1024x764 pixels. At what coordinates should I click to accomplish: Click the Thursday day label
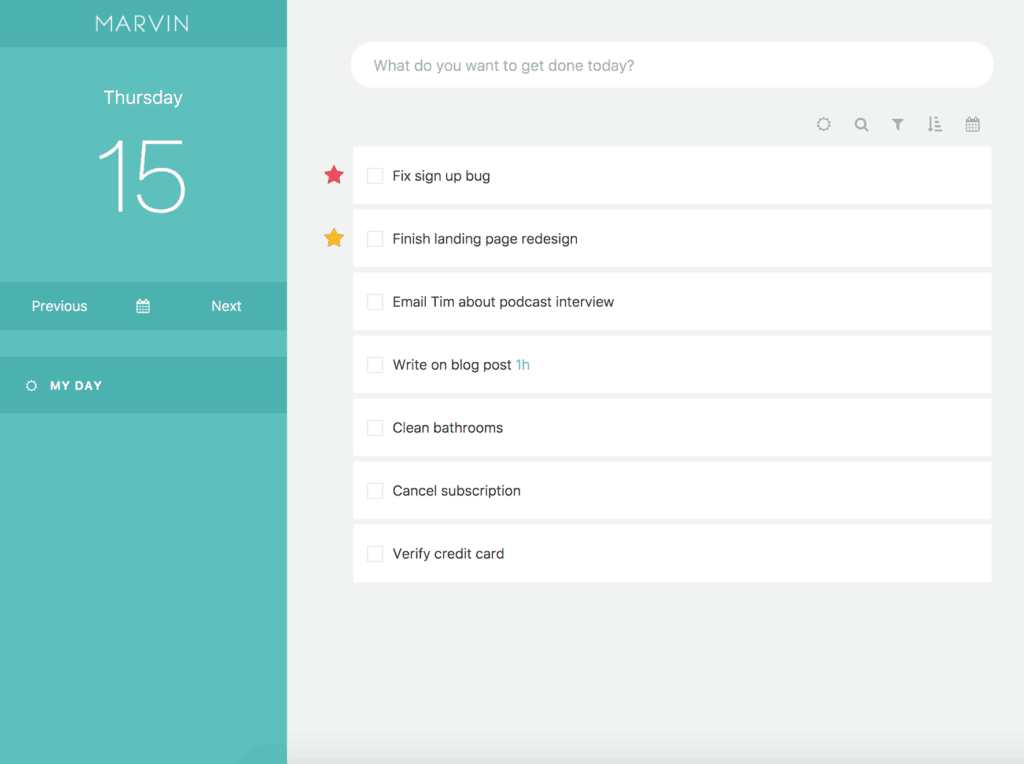tap(143, 97)
